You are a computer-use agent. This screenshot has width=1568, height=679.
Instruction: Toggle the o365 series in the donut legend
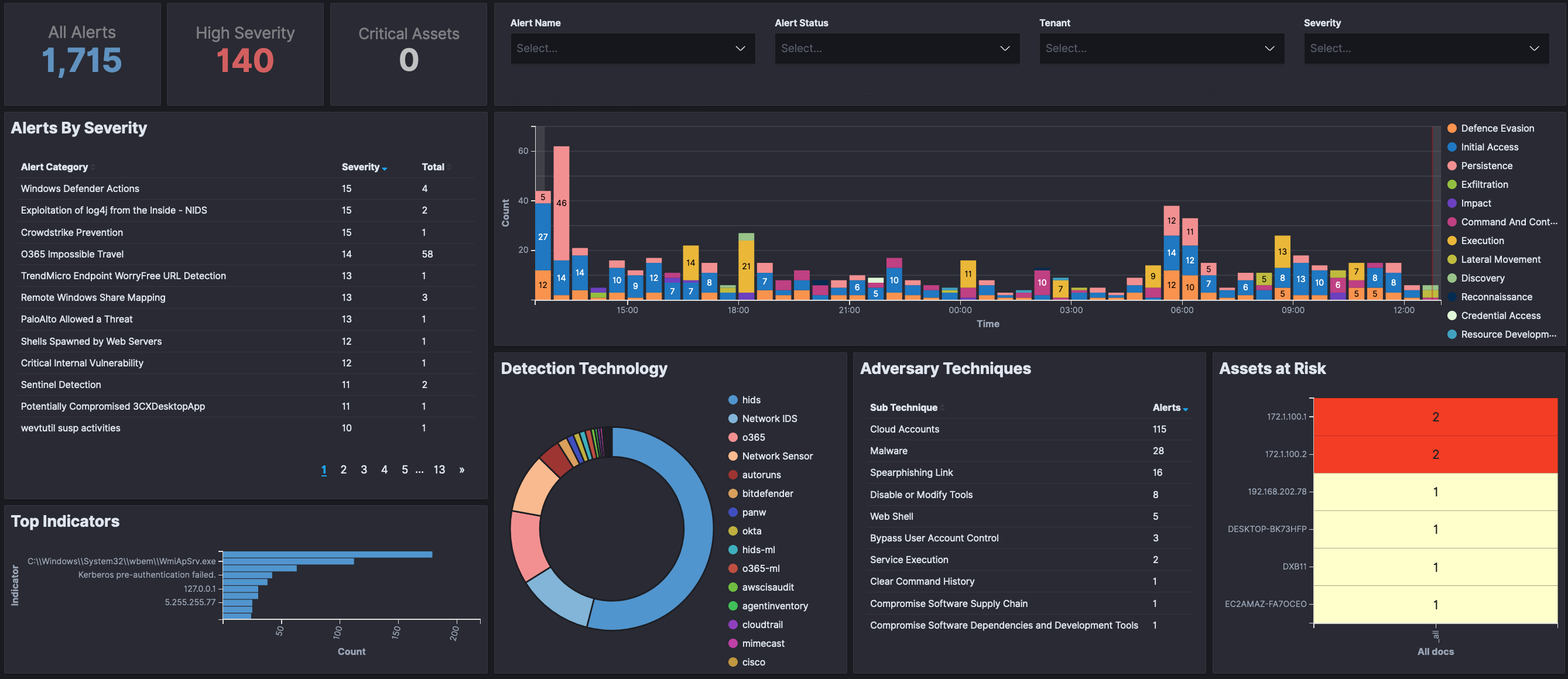pyautogui.click(x=753, y=437)
